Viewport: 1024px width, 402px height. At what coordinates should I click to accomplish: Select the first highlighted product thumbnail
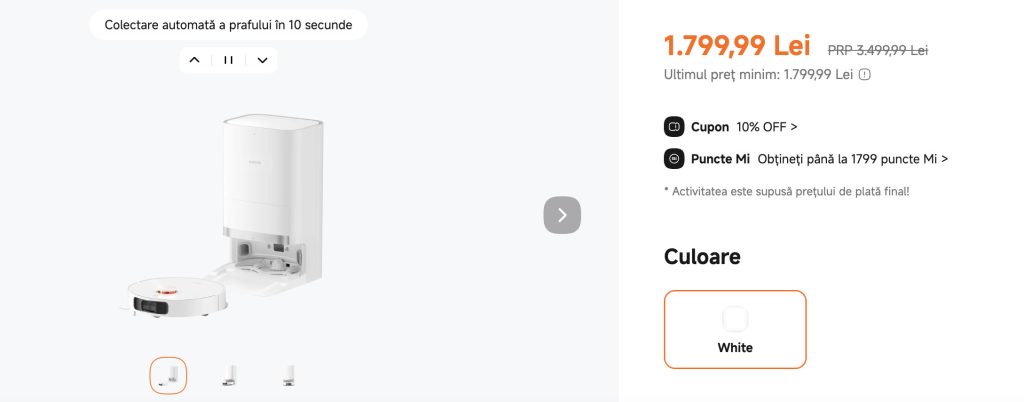point(168,375)
